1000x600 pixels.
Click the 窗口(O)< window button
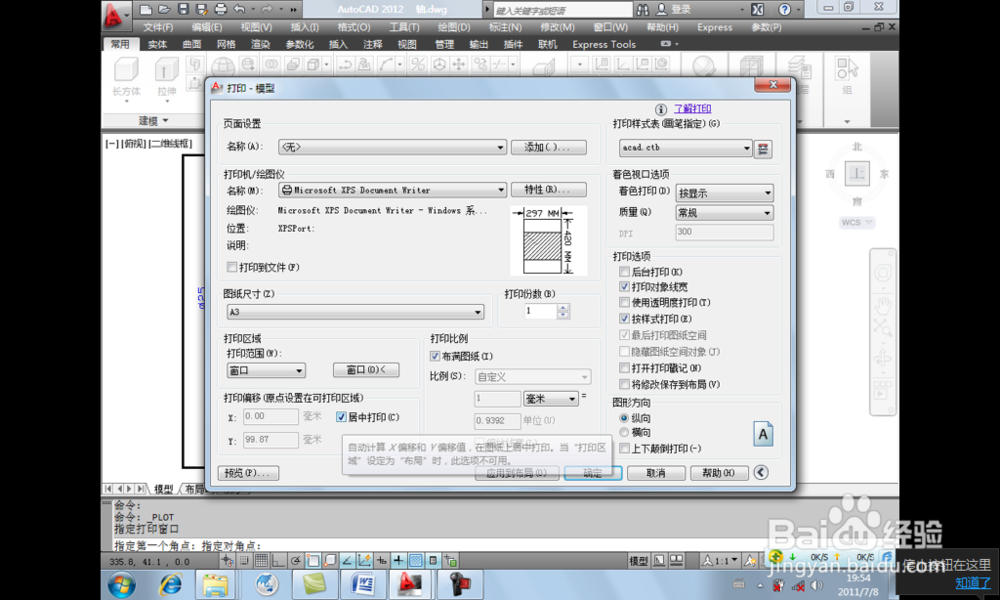point(366,370)
